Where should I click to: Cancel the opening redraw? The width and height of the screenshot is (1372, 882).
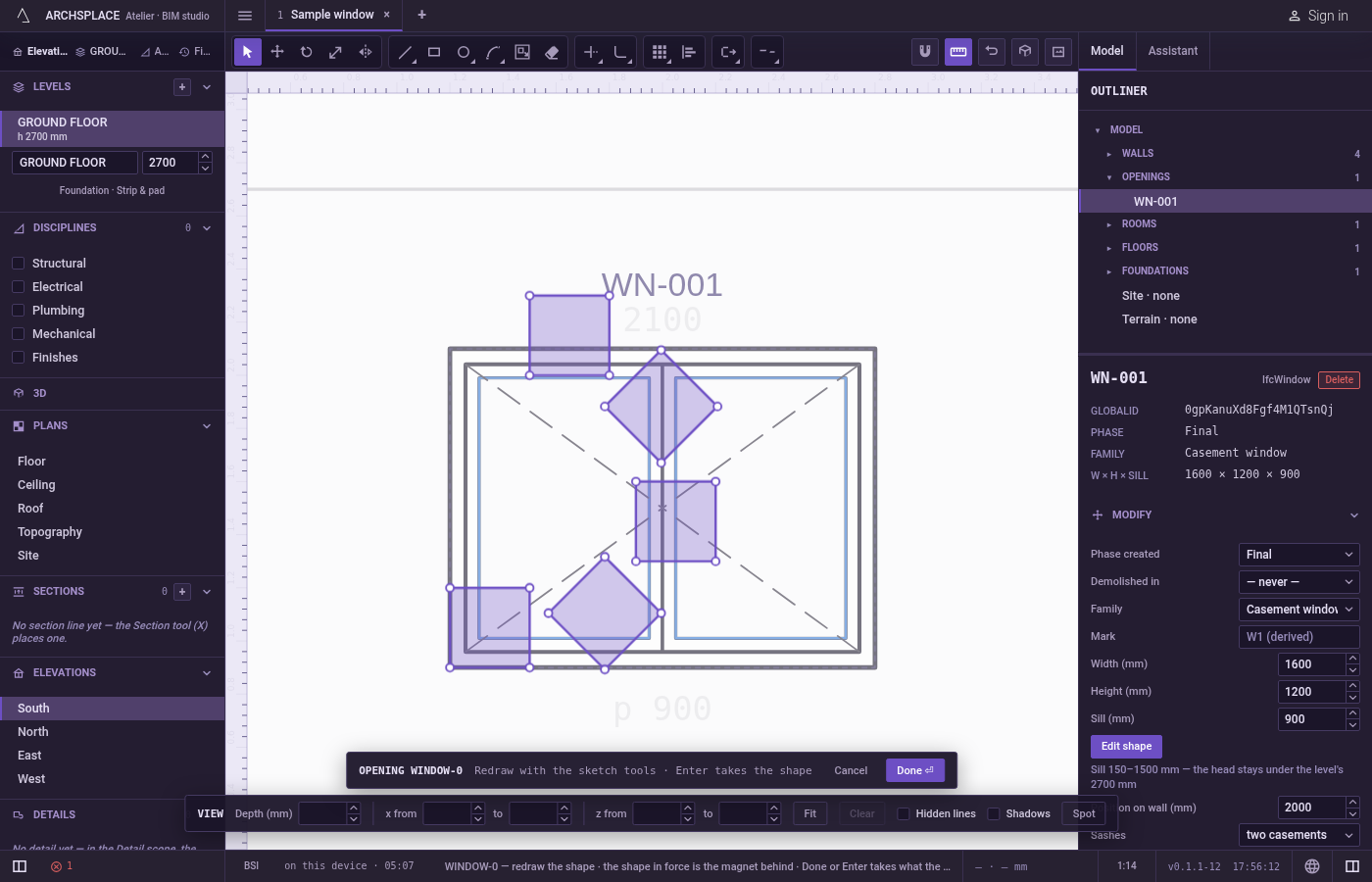[851, 770]
